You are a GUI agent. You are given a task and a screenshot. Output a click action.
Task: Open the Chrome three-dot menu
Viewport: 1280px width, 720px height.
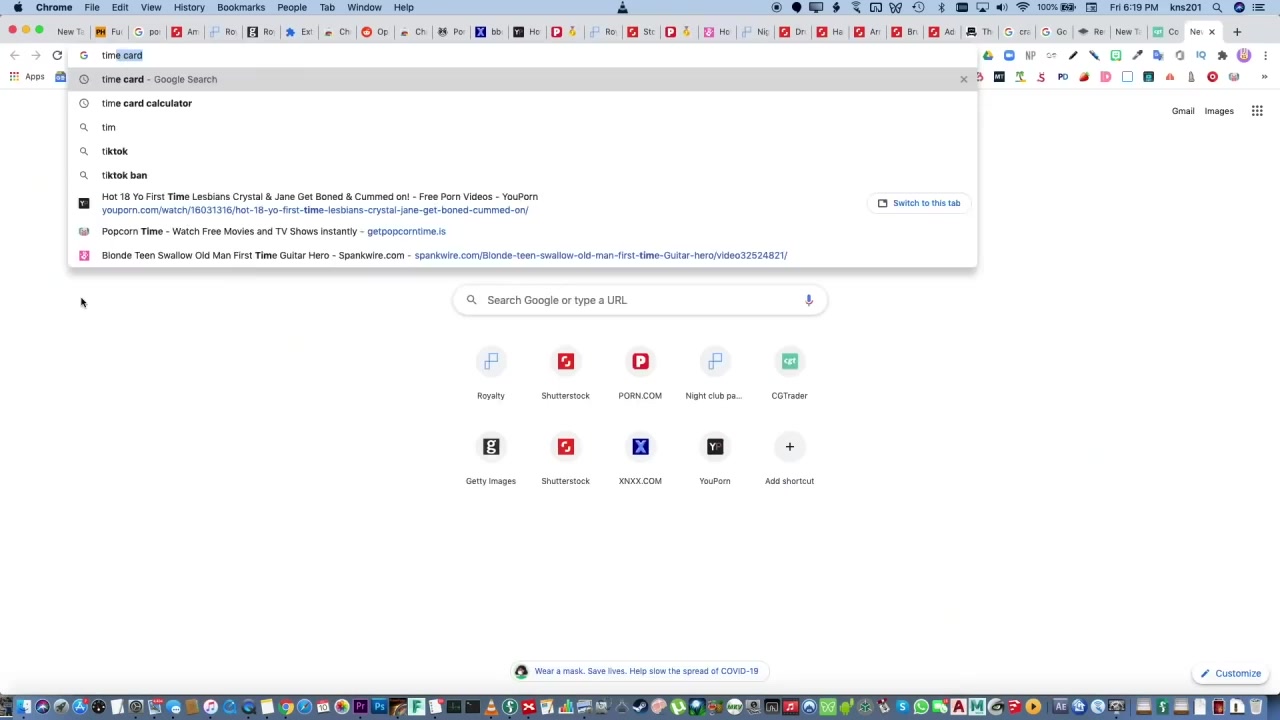(1265, 55)
